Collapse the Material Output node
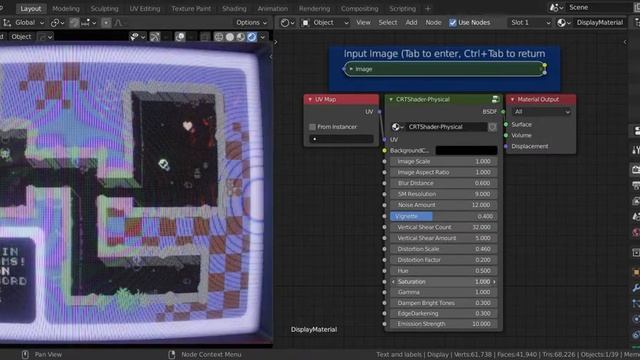The width and height of the screenshot is (640, 360). [513, 100]
